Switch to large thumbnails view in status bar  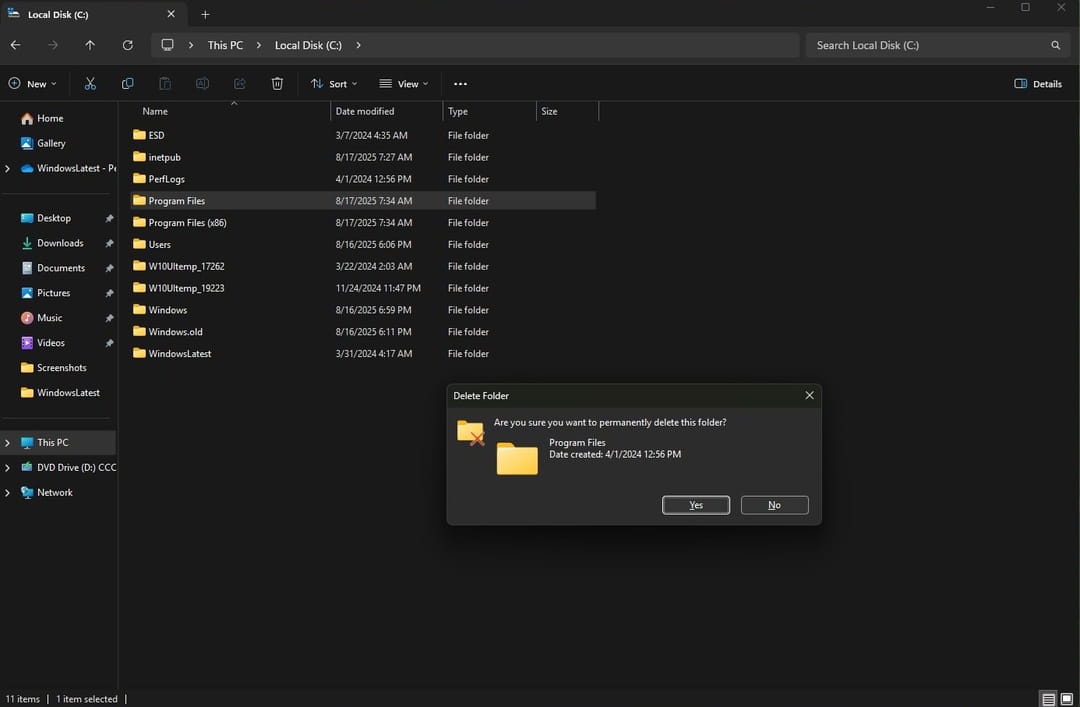point(1067,699)
